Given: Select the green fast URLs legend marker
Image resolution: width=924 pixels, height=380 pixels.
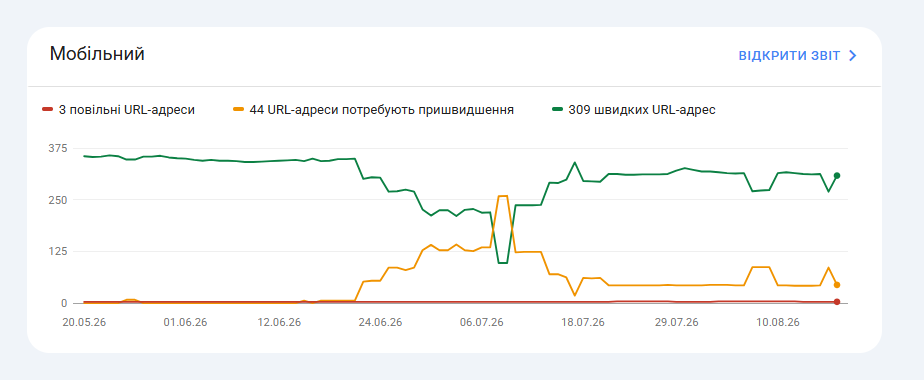Looking at the screenshot, I should coord(557,110).
